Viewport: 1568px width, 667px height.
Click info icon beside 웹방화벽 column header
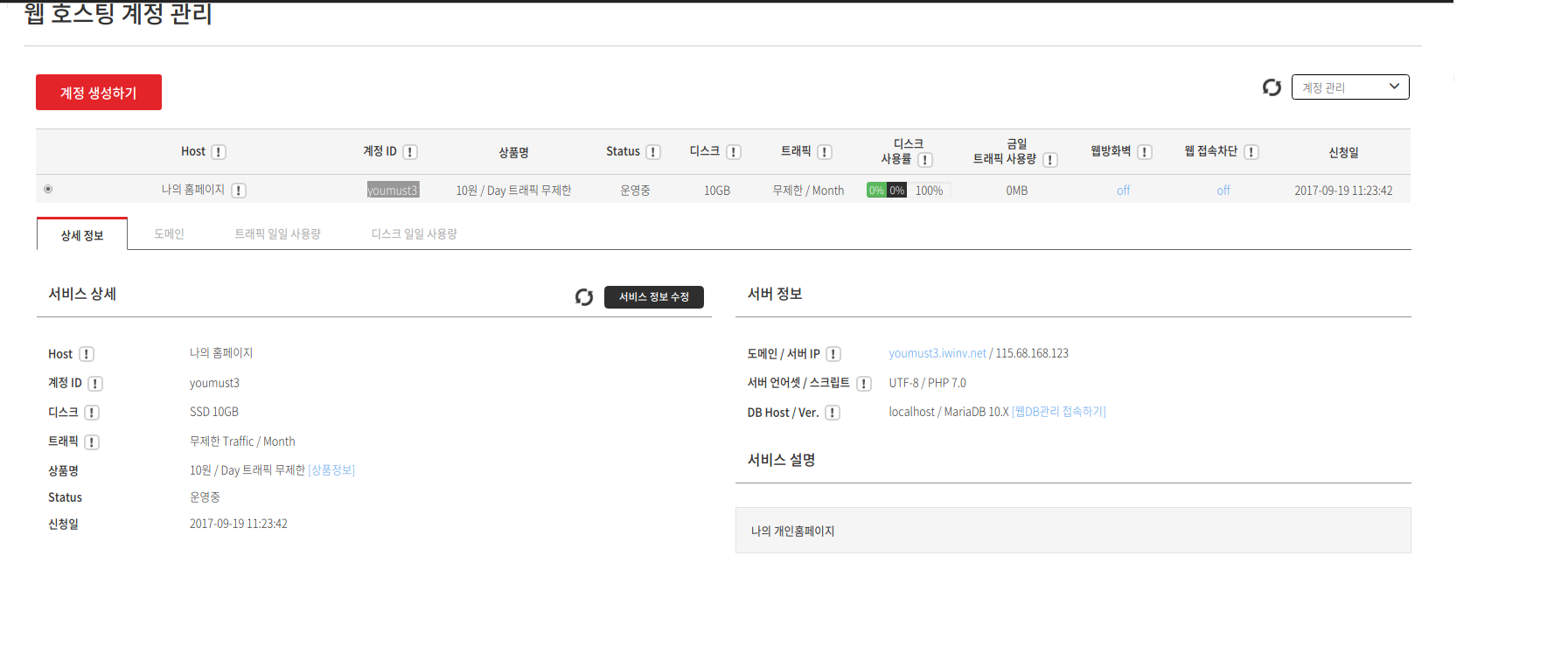pos(1145,152)
